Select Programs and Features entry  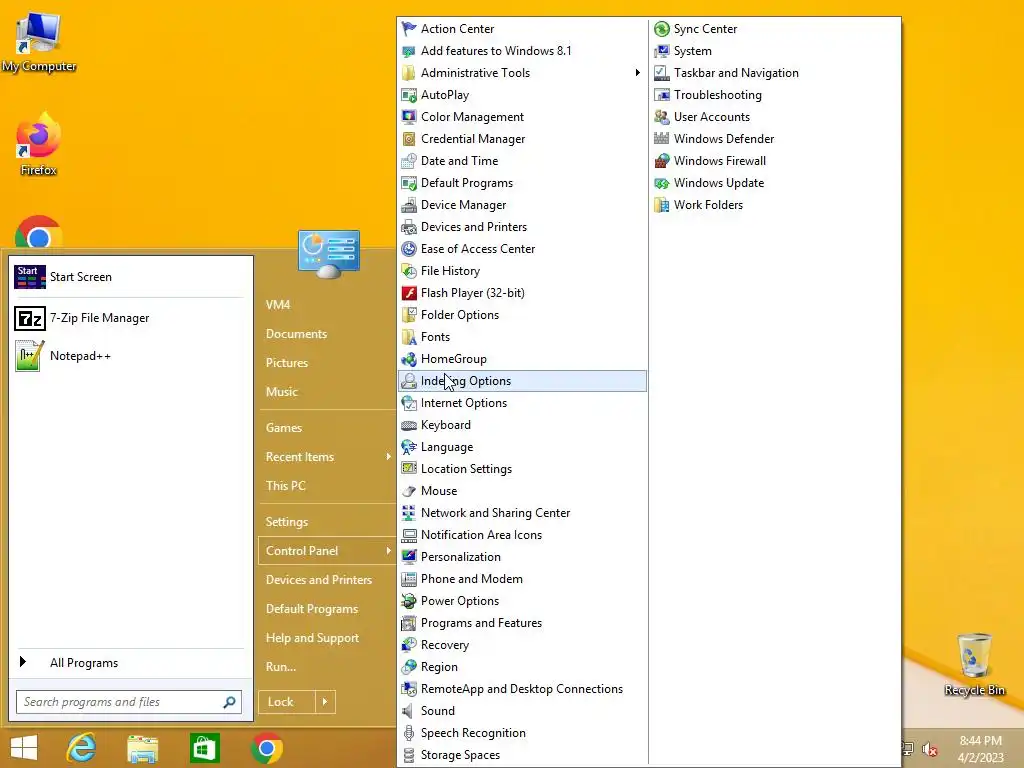point(522,623)
